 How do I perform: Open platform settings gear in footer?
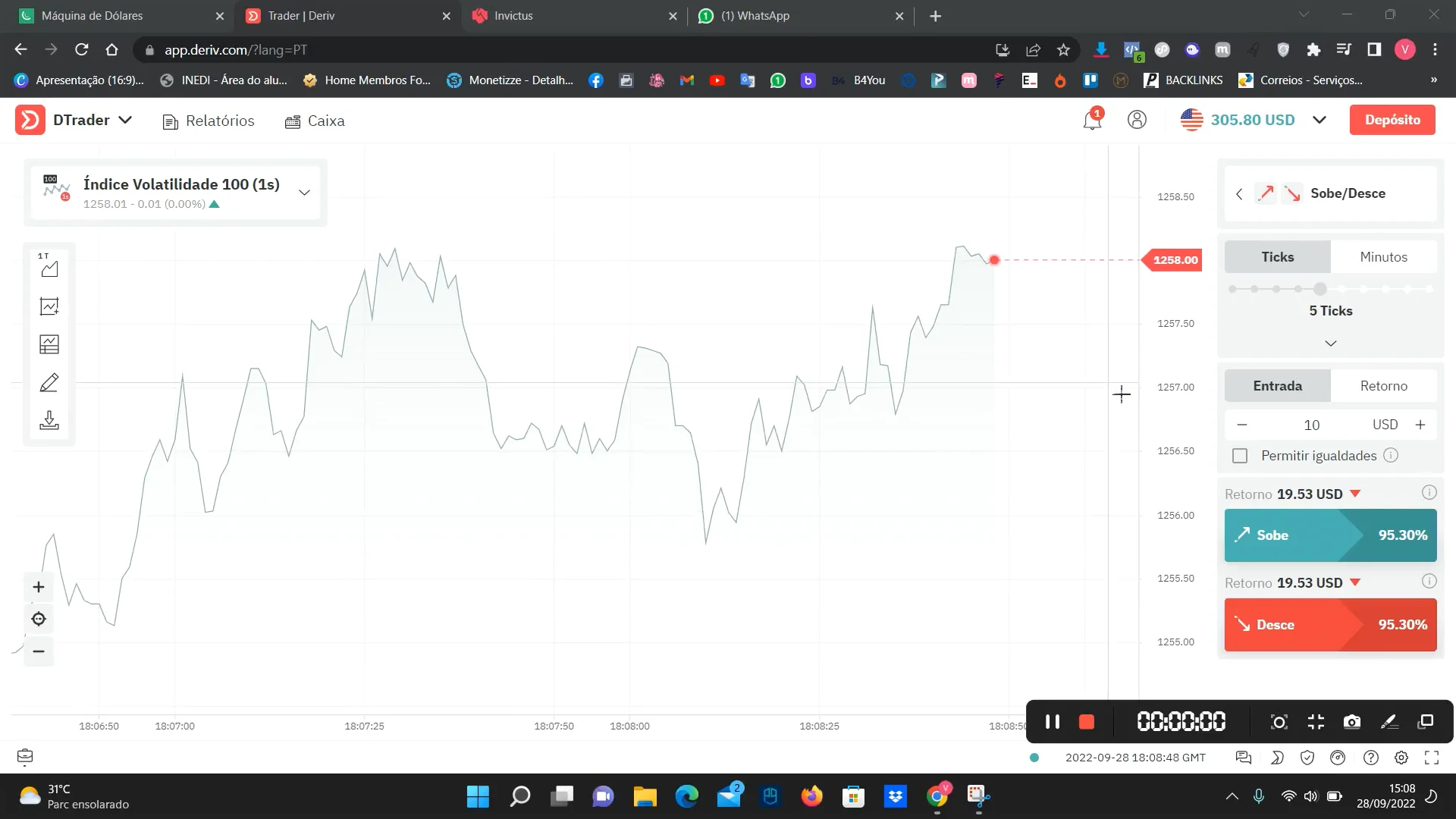(1401, 758)
